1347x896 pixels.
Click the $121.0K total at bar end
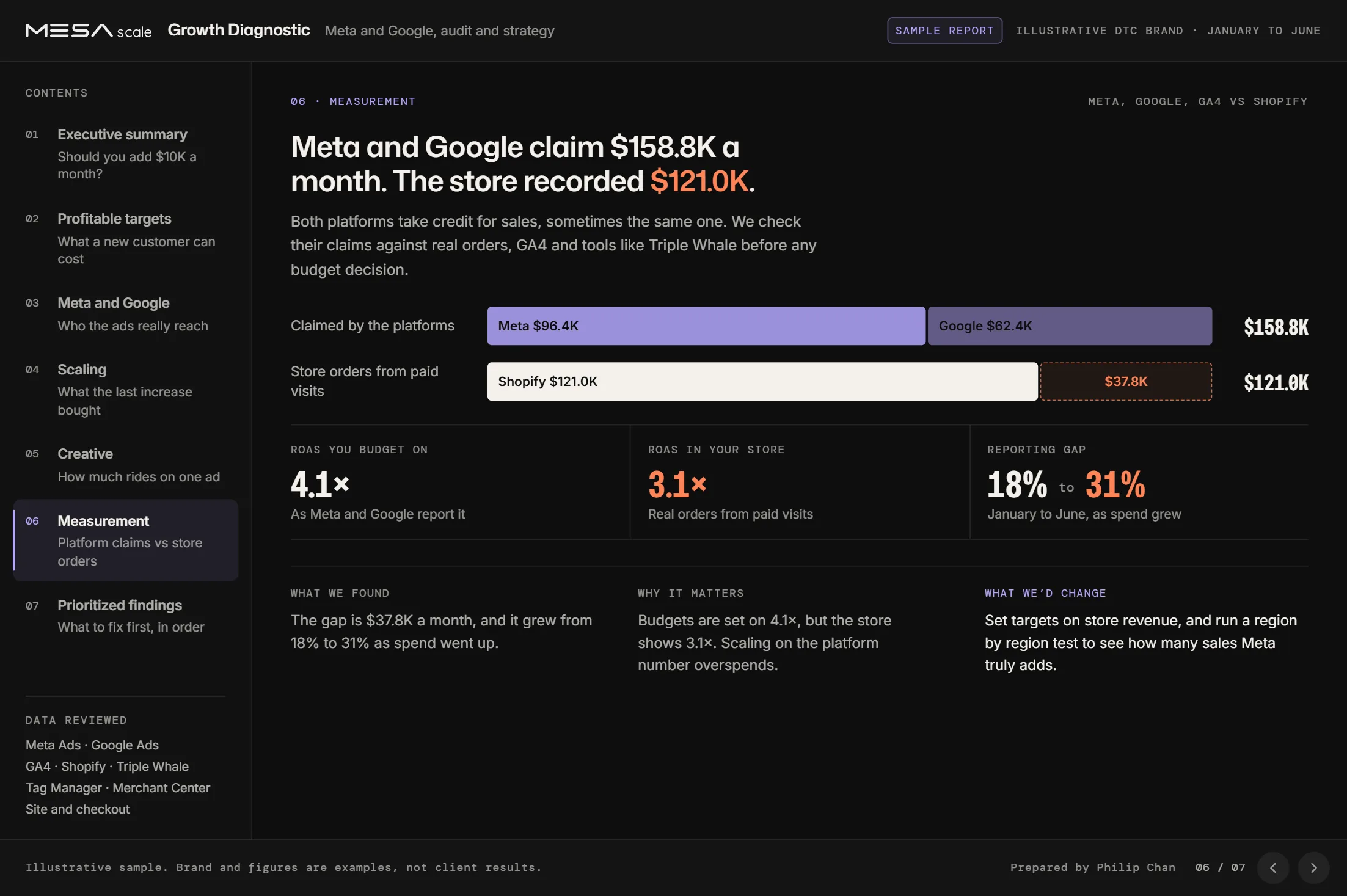click(1276, 382)
